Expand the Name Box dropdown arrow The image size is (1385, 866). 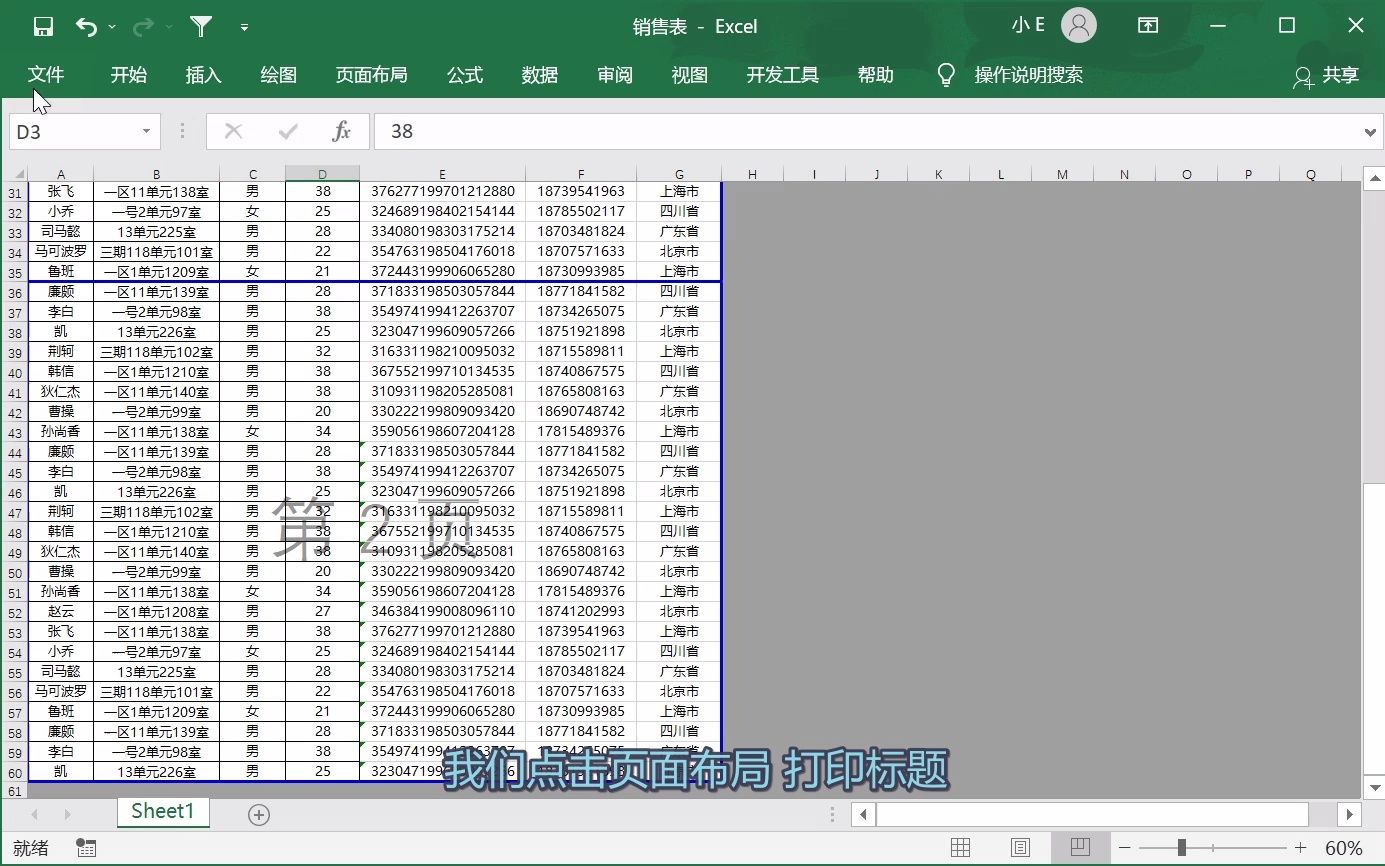tap(147, 131)
